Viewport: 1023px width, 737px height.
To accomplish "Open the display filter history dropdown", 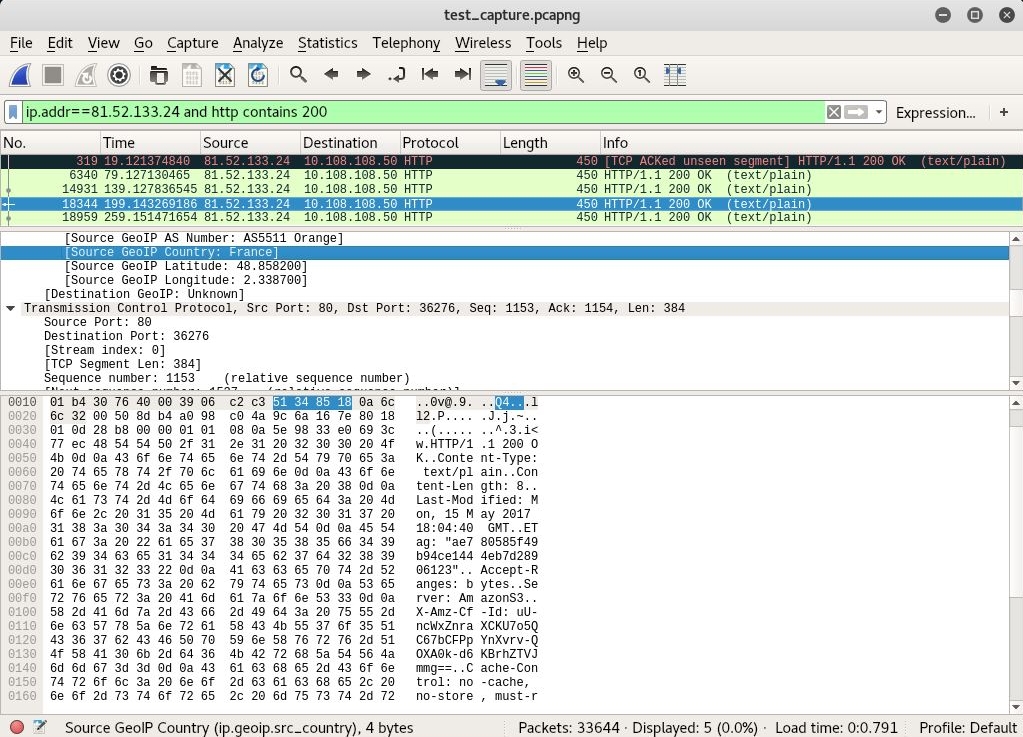I will 879,112.
